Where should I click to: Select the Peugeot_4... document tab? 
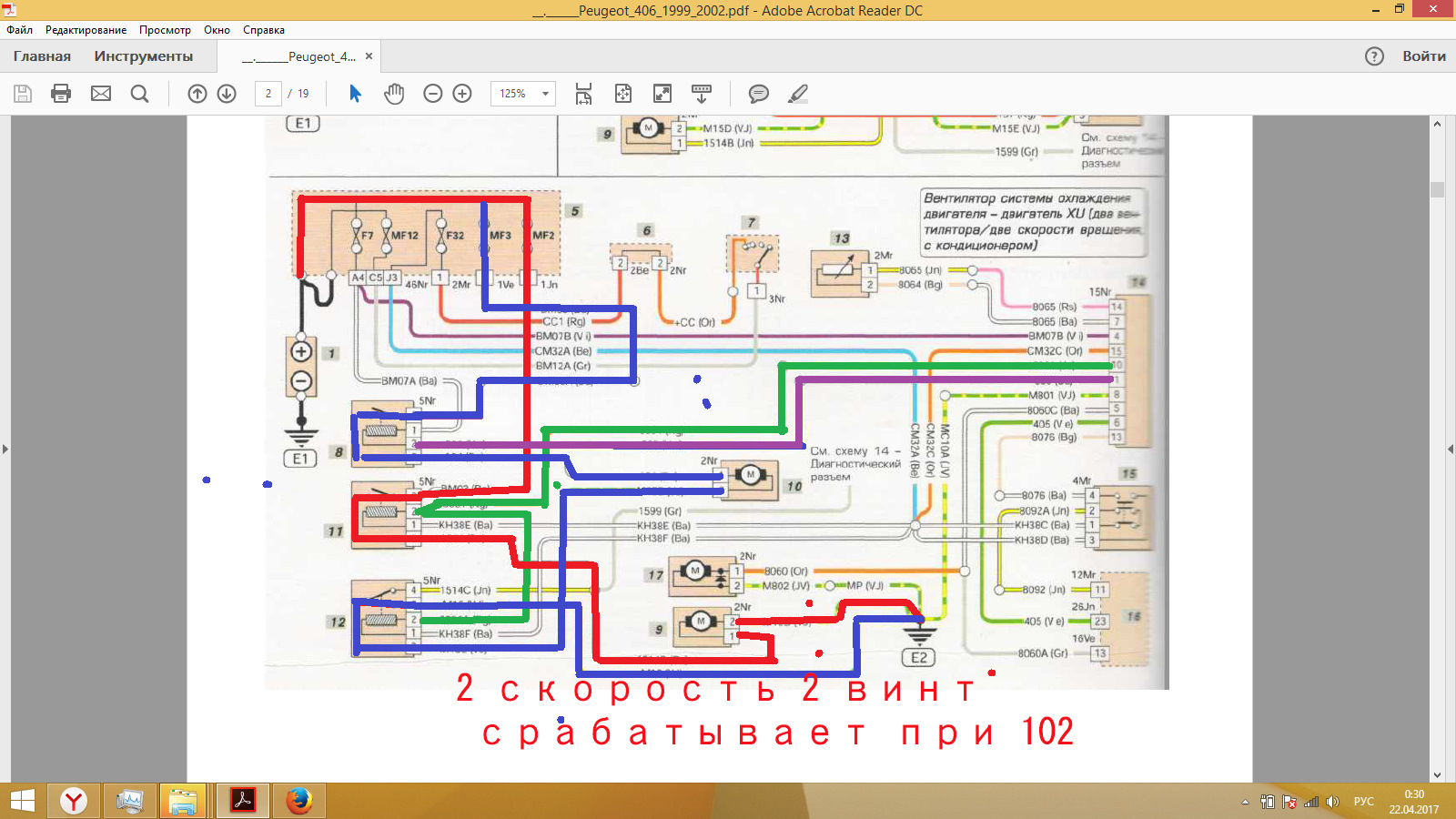298,56
